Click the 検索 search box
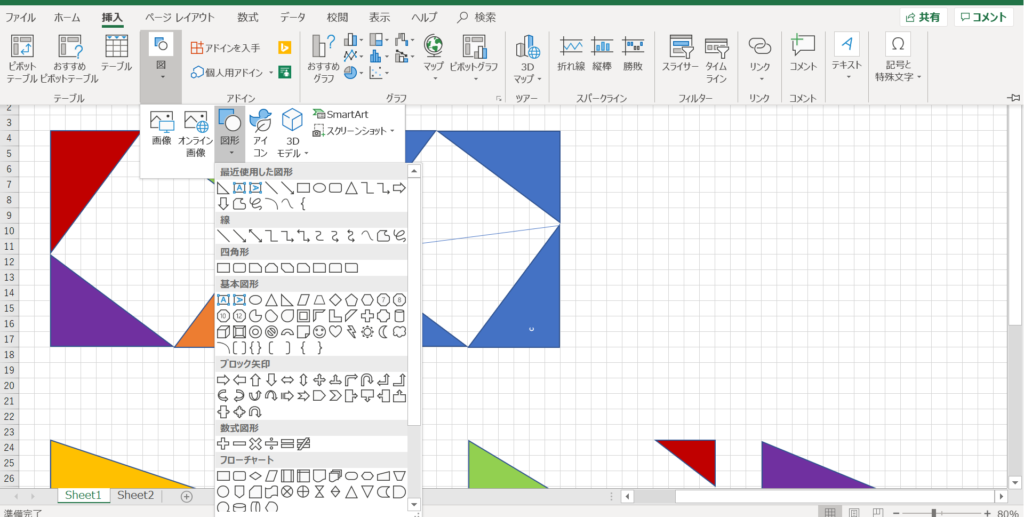Image resolution: width=1024 pixels, height=517 pixels. [477, 18]
